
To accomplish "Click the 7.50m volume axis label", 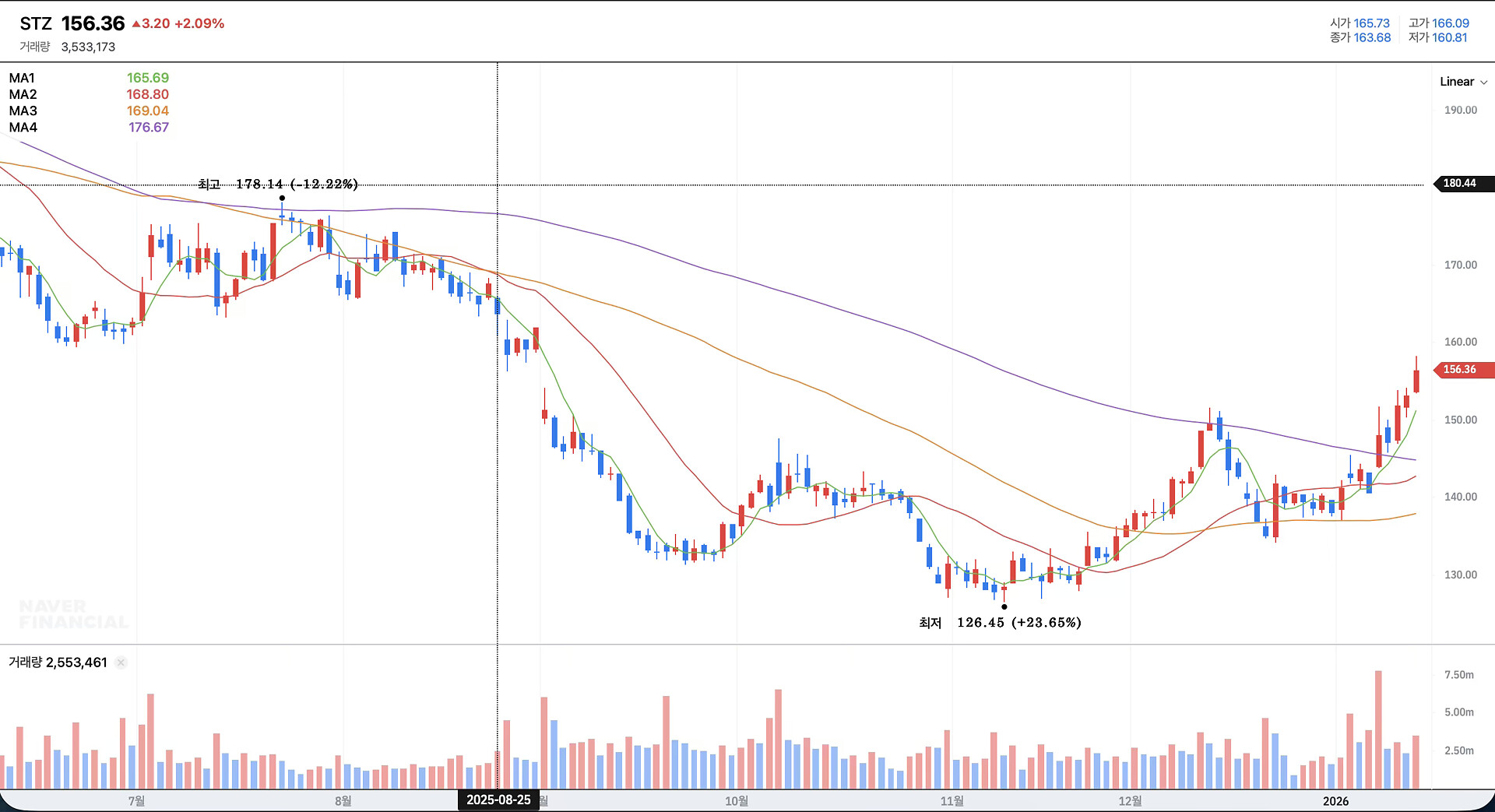I will pyautogui.click(x=1458, y=675).
